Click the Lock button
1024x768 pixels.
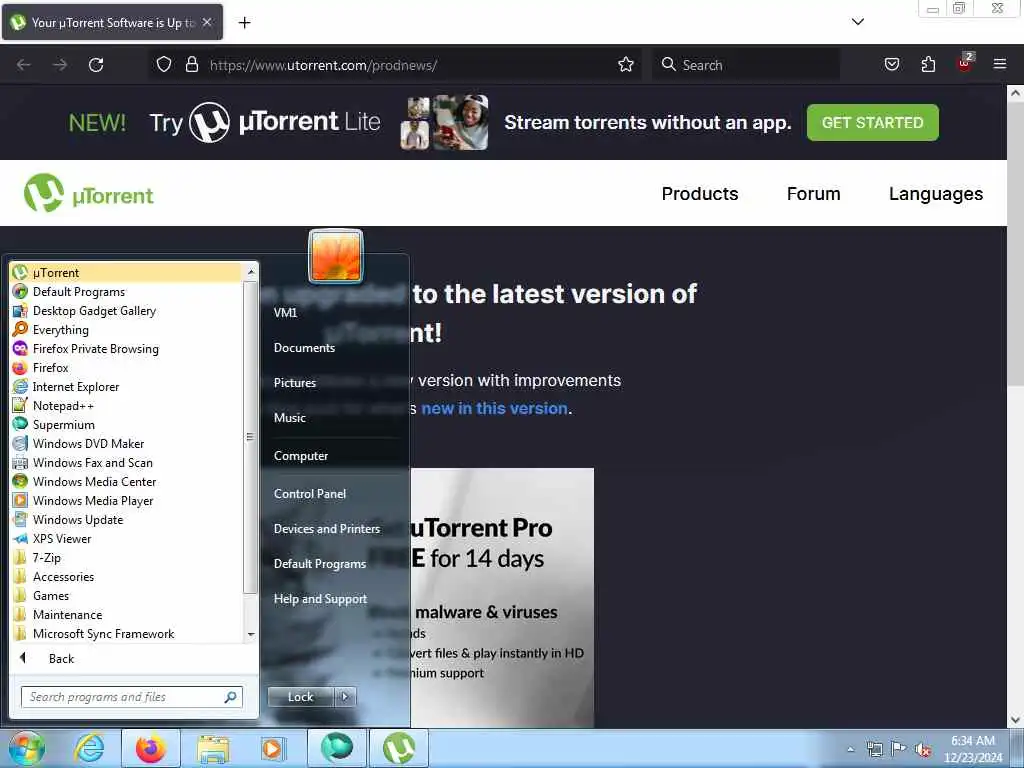[x=300, y=697]
